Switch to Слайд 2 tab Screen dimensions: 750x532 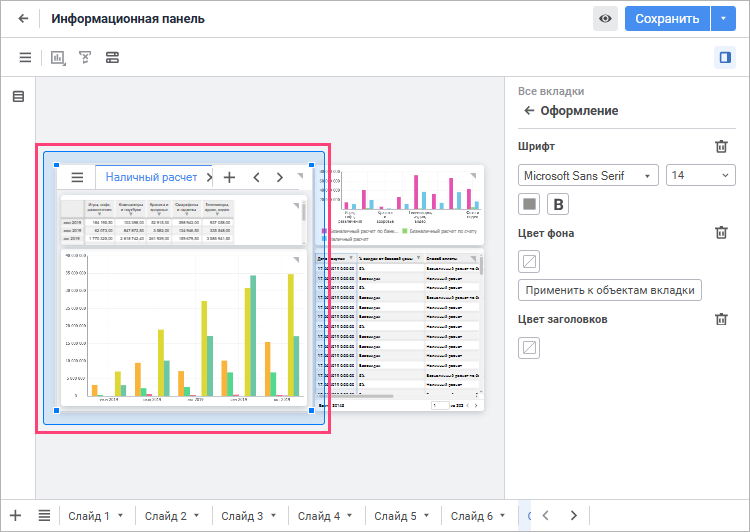pyautogui.click(x=165, y=516)
